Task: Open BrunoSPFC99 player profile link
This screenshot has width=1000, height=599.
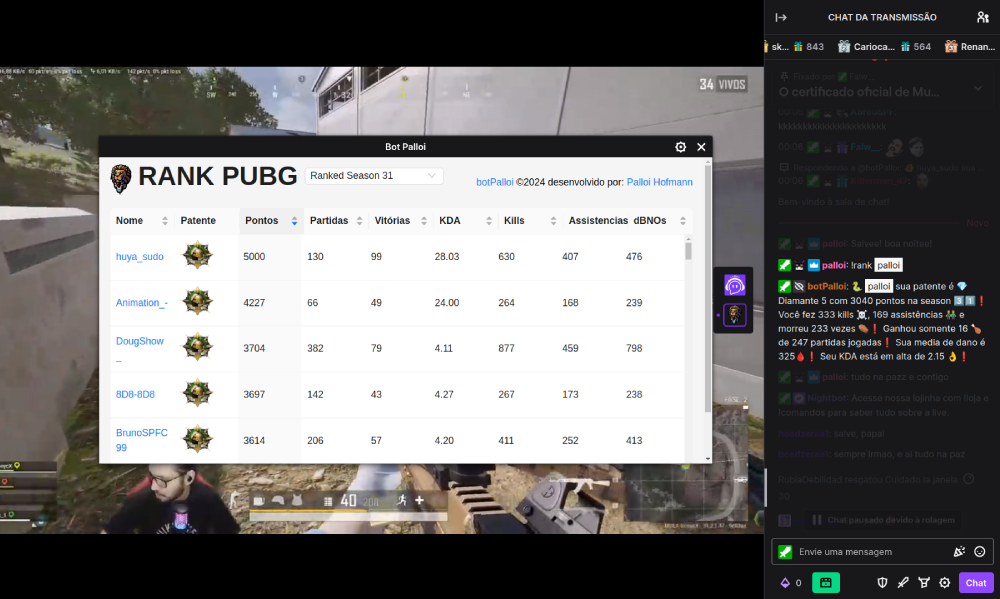Action: [x=142, y=440]
